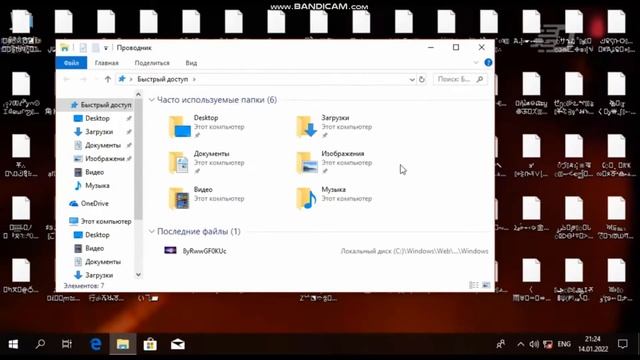Viewport: 640px width, 360px height.
Task: Select the Музыка folder icon
Action: pos(307,198)
